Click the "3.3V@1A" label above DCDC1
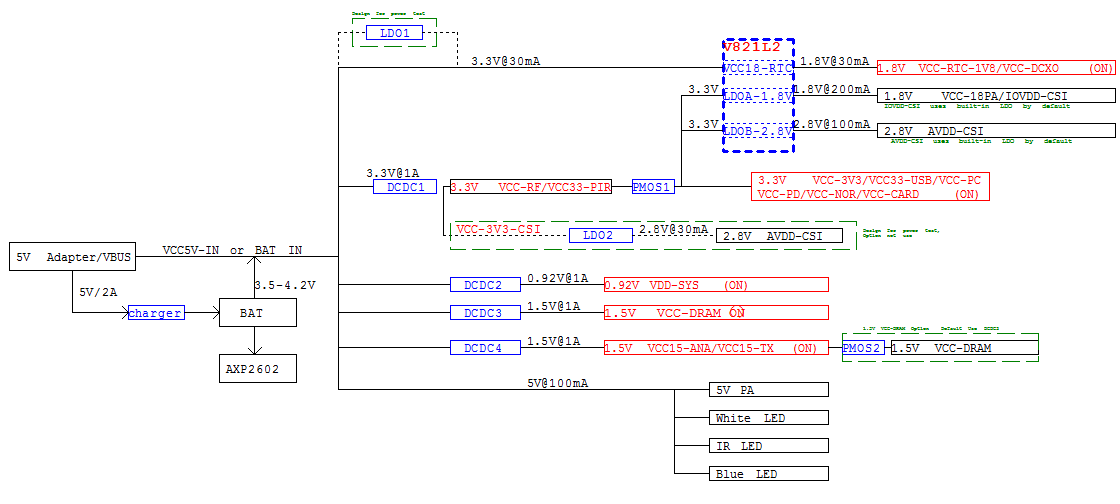The width and height of the screenshot is (1120, 504). (392, 173)
